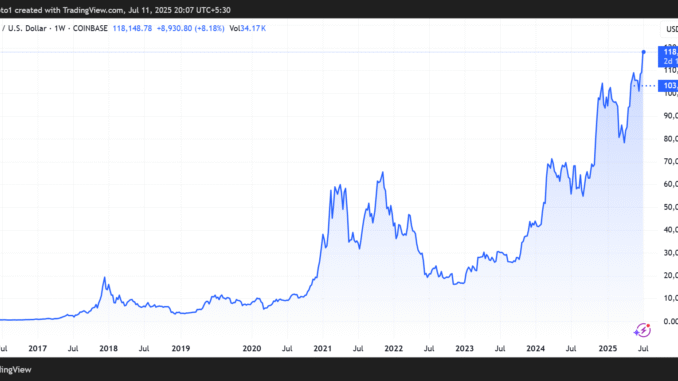Screen dimensions: 678x381
Task: Click the 2018 label on the time axis
Action: (x=109, y=349)
